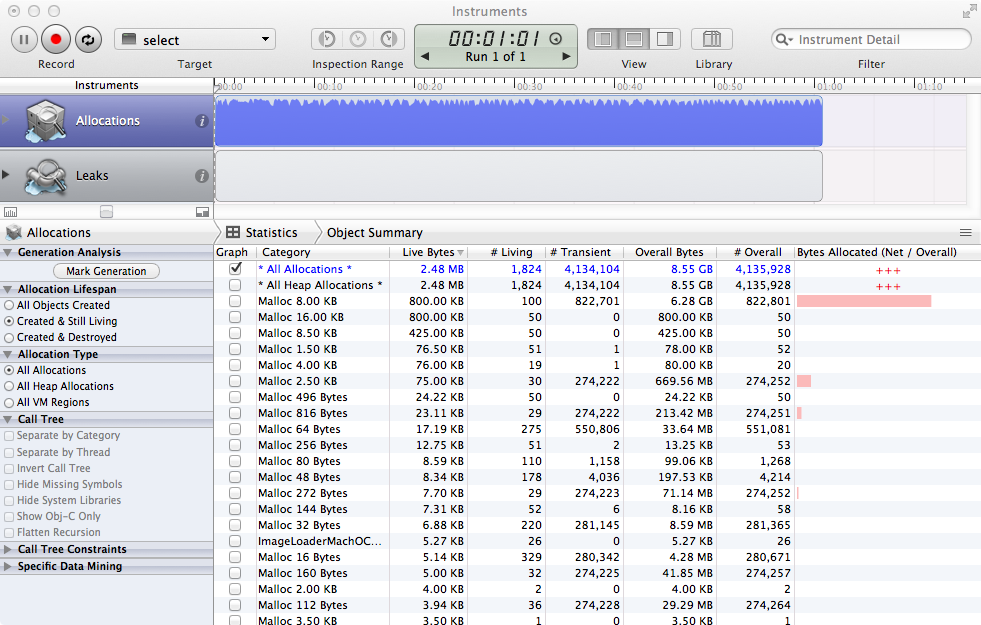The image size is (981, 625).
Task: Open the filter magnifier dropdown
Action: coord(784,39)
